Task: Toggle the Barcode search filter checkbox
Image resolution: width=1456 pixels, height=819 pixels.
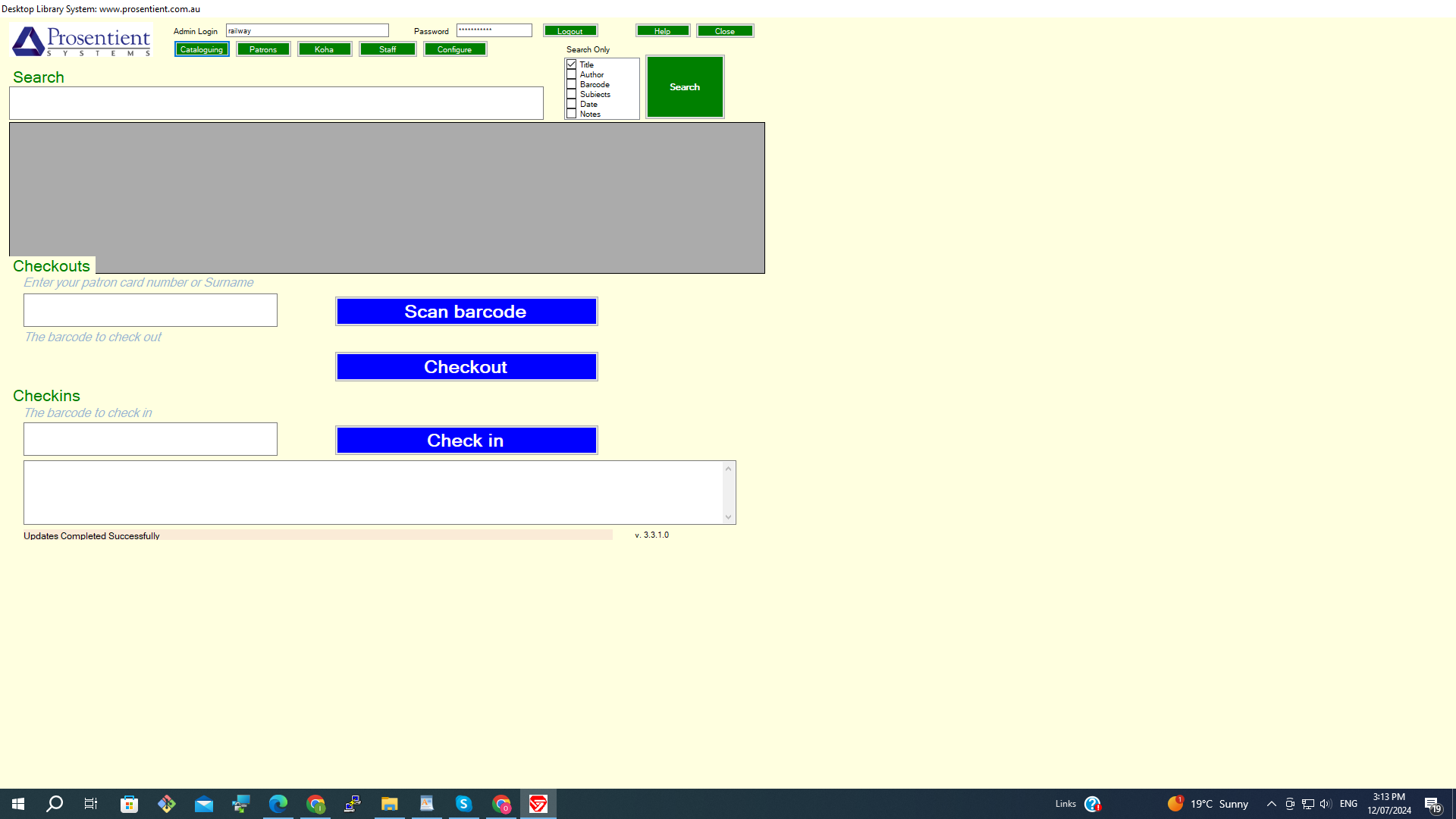Action: click(x=572, y=84)
